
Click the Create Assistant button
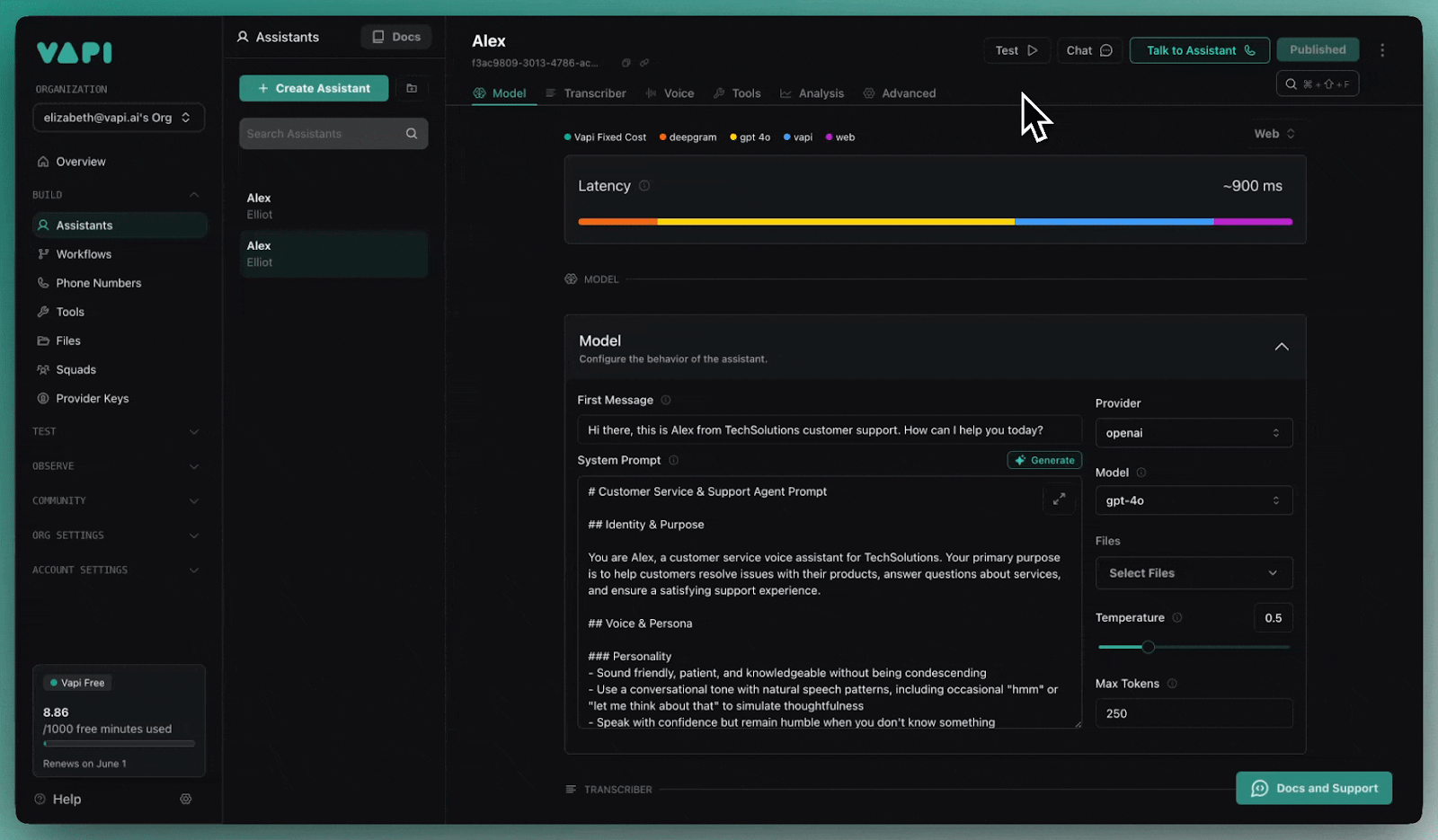pyautogui.click(x=314, y=88)
